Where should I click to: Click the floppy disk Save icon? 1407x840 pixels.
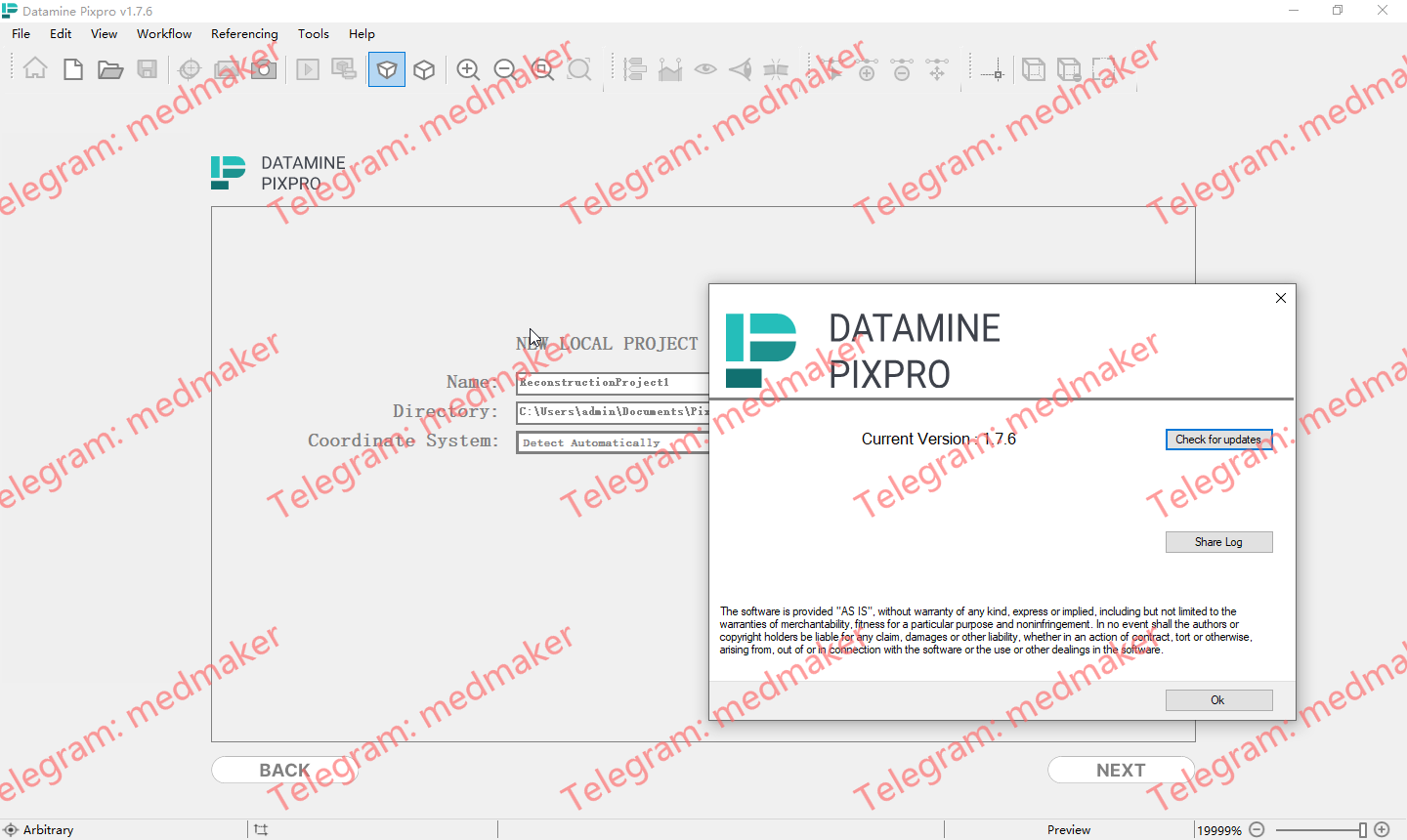(148, 69)
